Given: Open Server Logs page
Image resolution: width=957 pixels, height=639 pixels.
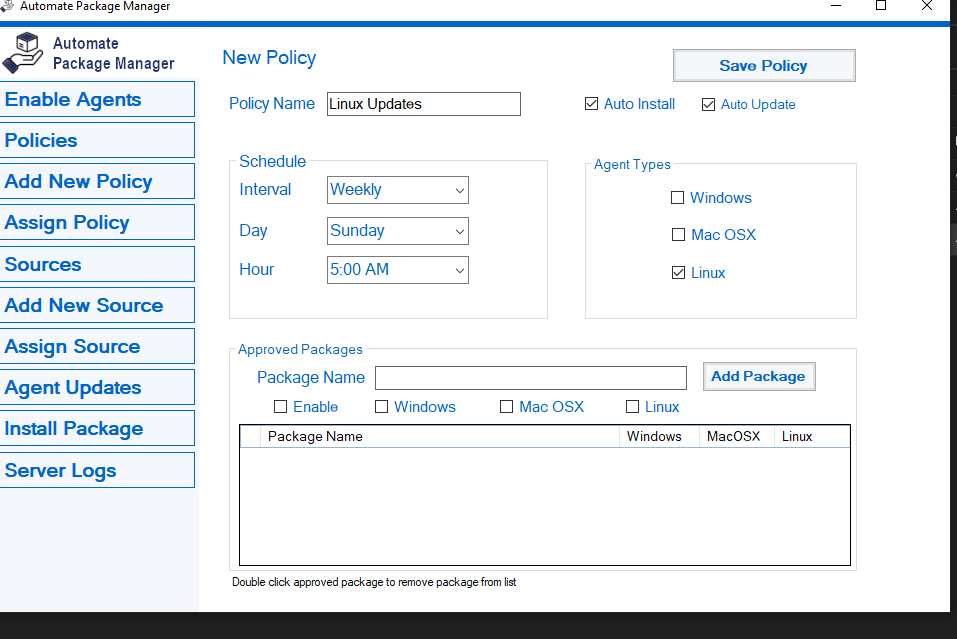Looking at the screenshot, I should [x=97, y=471].
